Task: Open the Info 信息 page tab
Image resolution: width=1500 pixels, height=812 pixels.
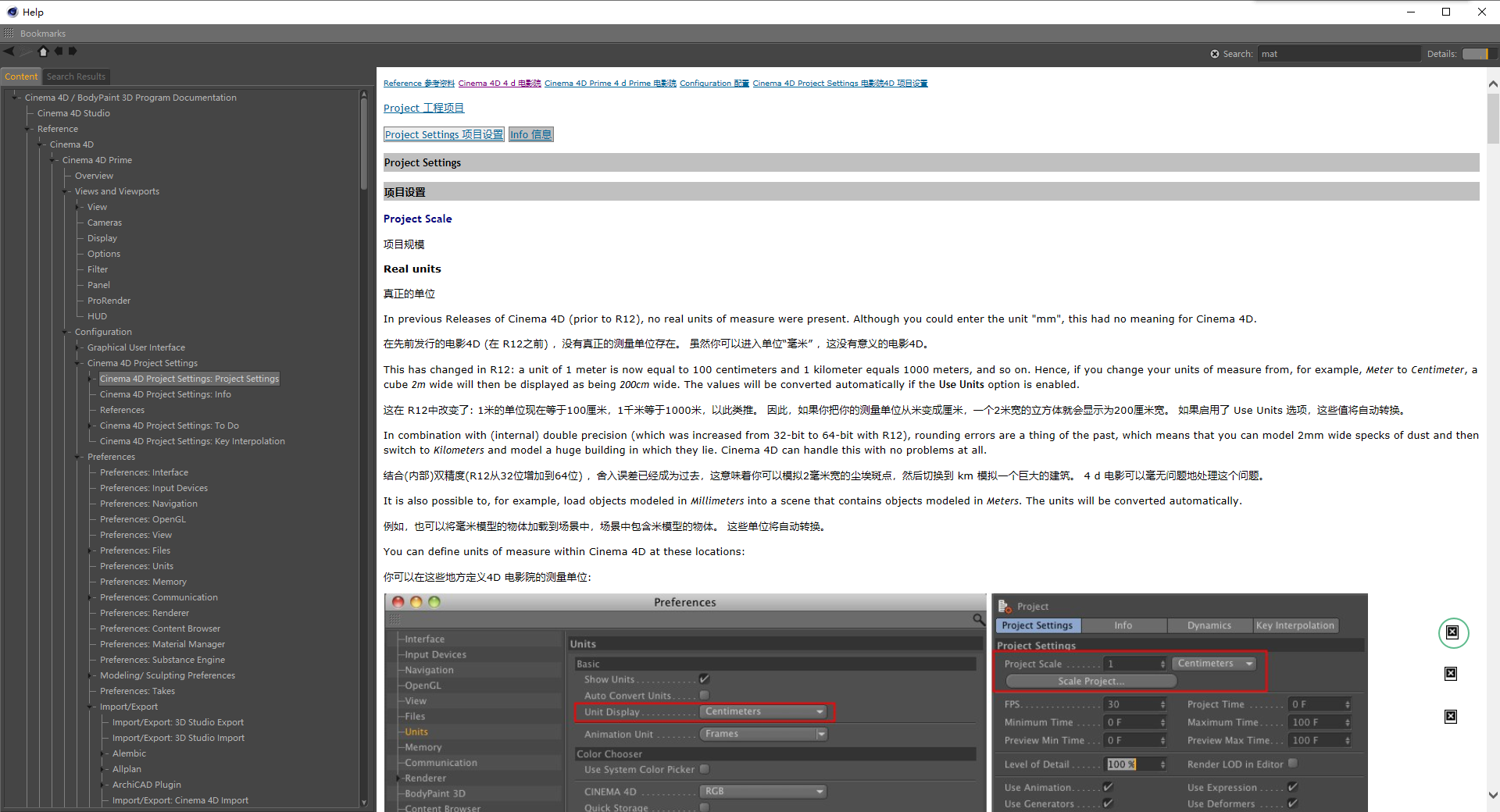Action: tap(531, 134)
